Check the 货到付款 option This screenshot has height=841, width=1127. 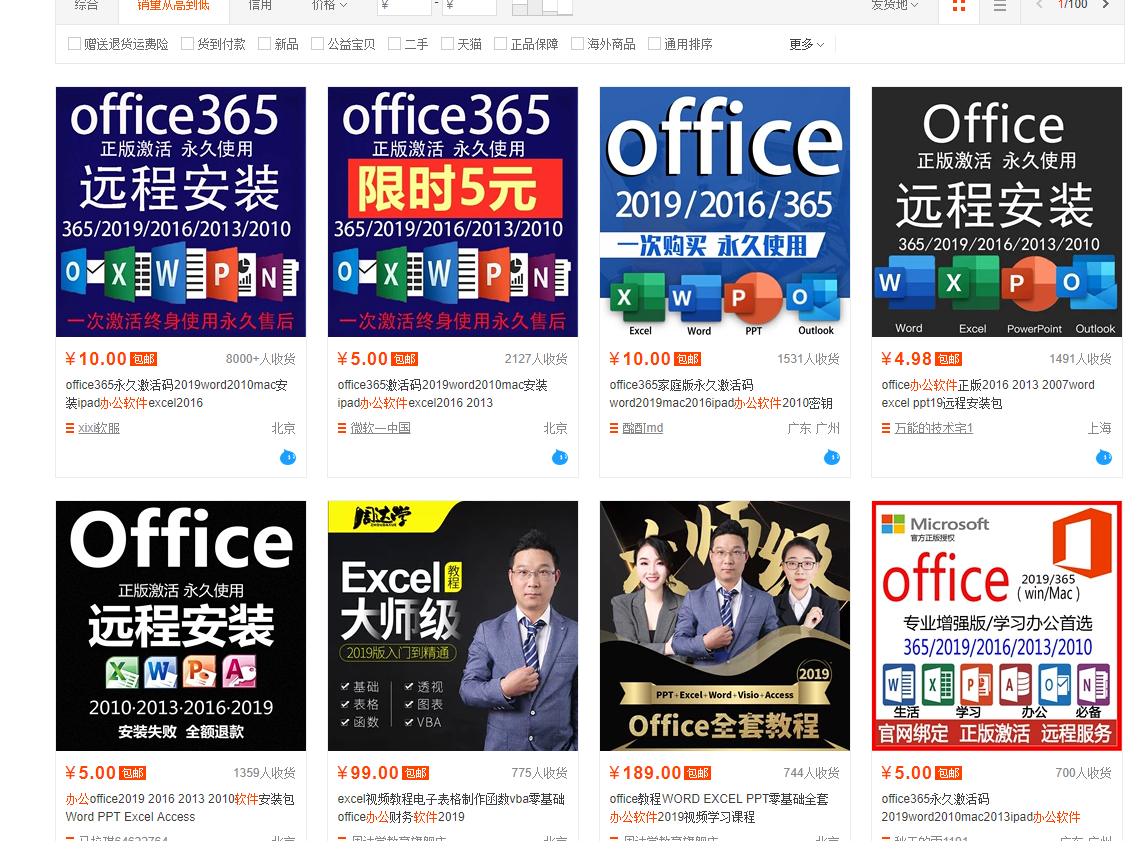pos(188,44)
